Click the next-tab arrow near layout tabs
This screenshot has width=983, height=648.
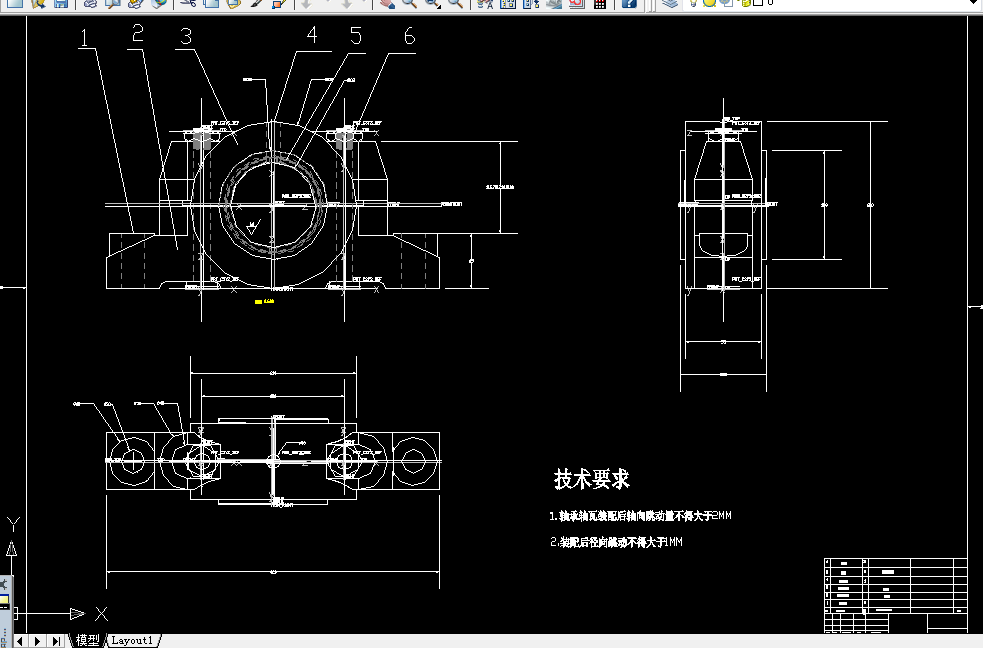(x=37, y=641)
